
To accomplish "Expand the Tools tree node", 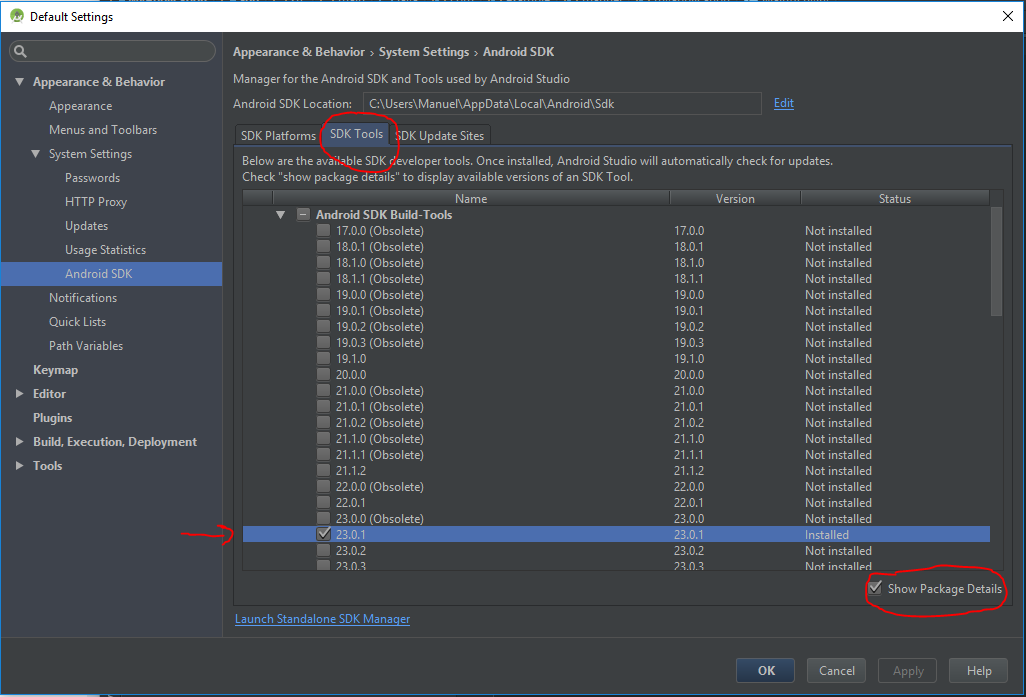I will [20, 465].
